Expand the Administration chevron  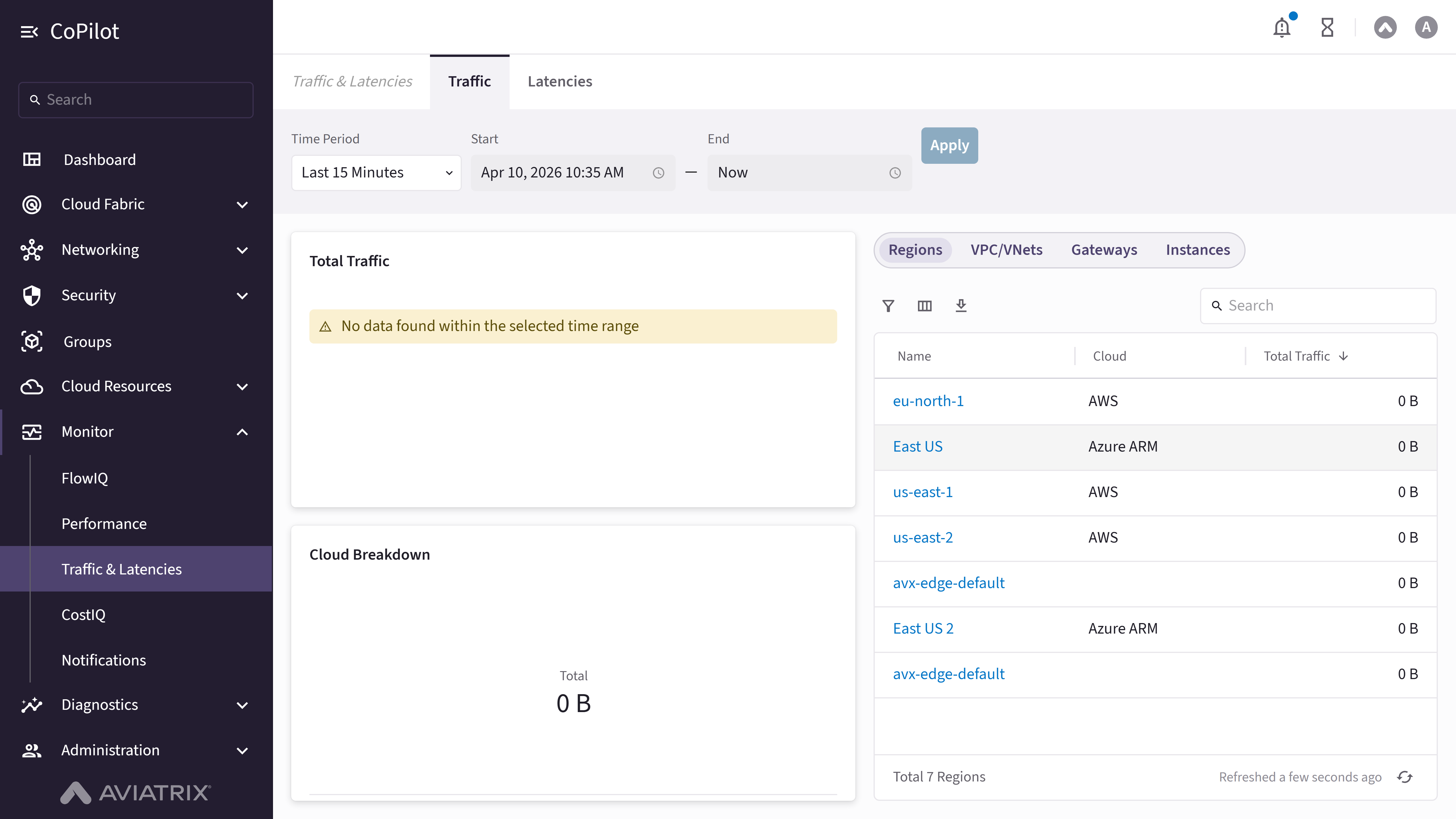[243, 751]
